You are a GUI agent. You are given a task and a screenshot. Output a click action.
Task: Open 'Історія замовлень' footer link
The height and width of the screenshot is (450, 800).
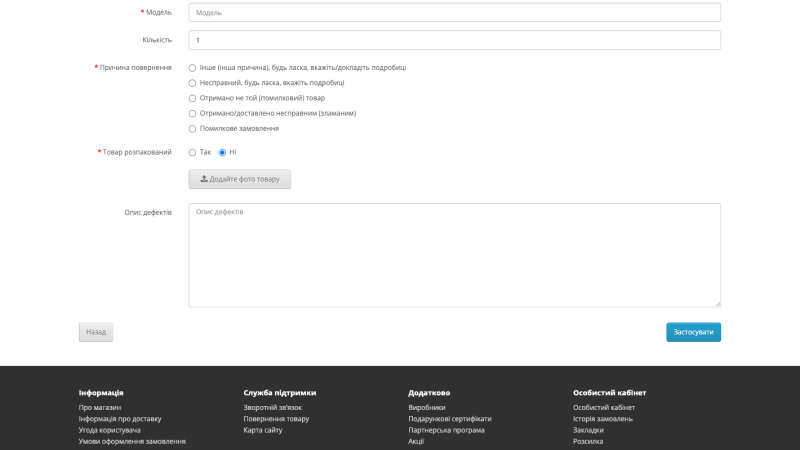603,419
